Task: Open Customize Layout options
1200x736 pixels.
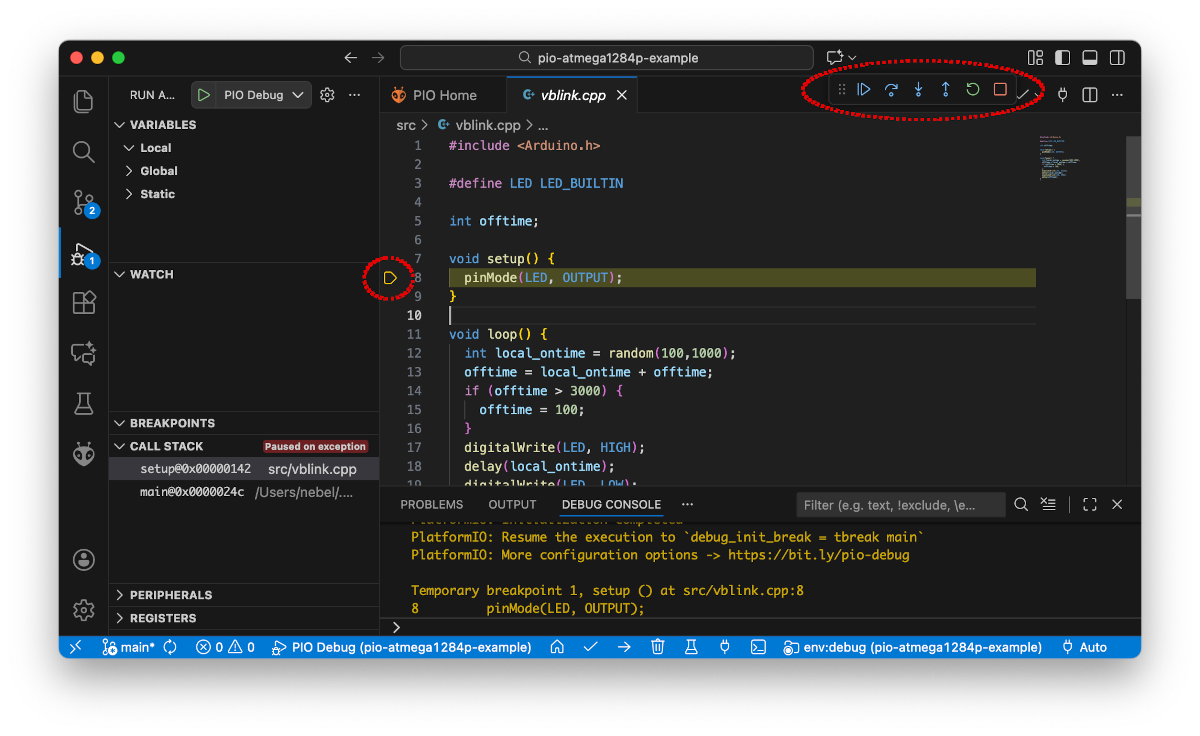Action: pyautogui.click(x=1036, y=58)
